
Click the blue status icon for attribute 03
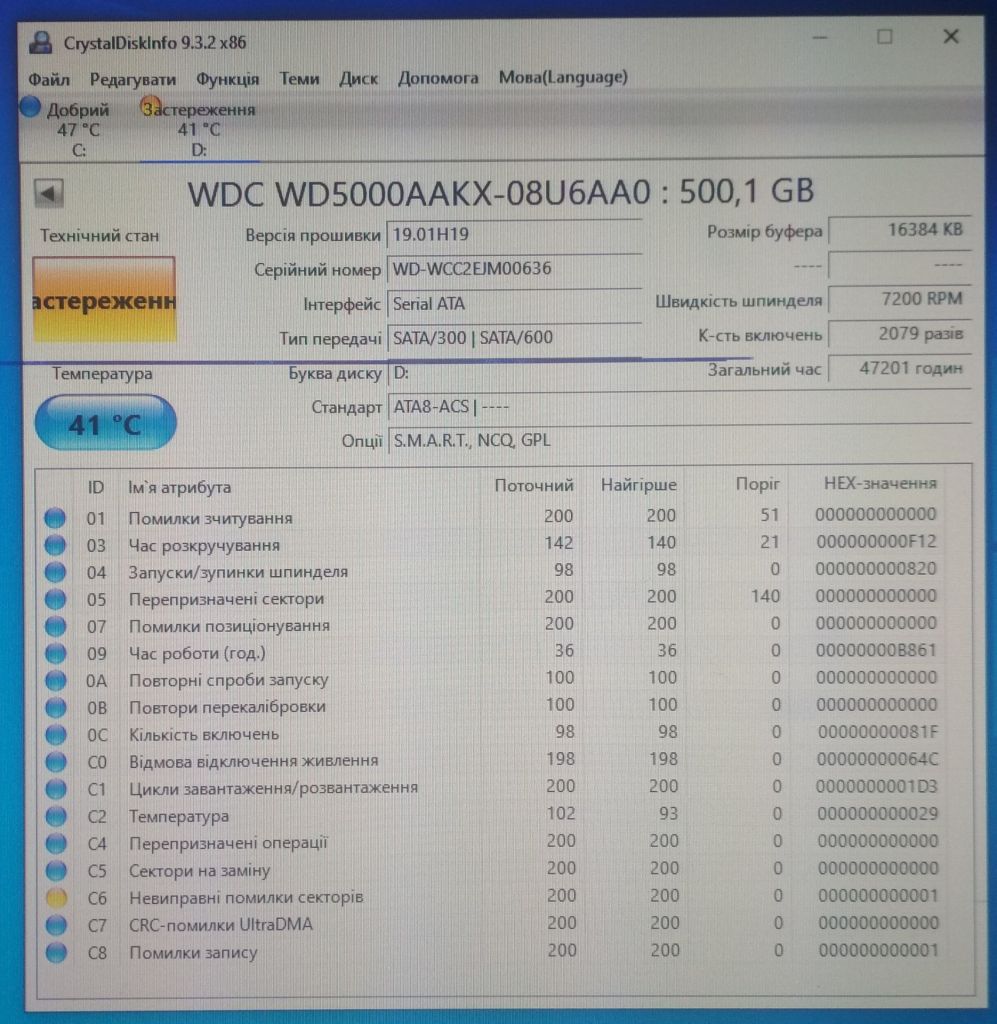[x=55, y=545]
